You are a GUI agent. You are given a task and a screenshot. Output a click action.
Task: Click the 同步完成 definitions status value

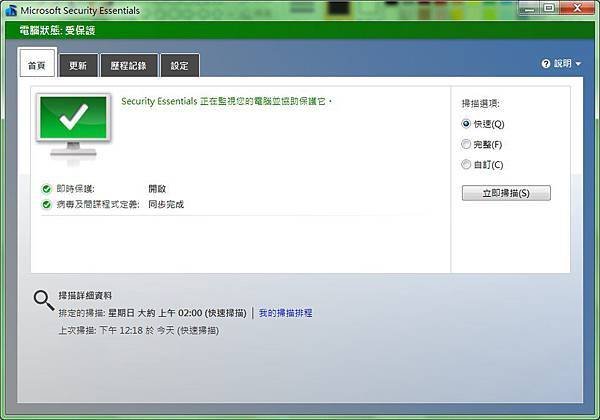166,205
